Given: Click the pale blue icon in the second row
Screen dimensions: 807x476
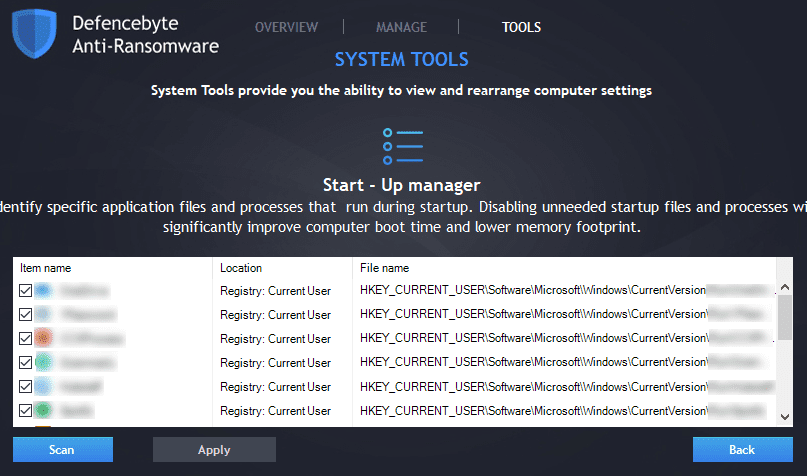Looking at the screenshot, I should 43,314.
